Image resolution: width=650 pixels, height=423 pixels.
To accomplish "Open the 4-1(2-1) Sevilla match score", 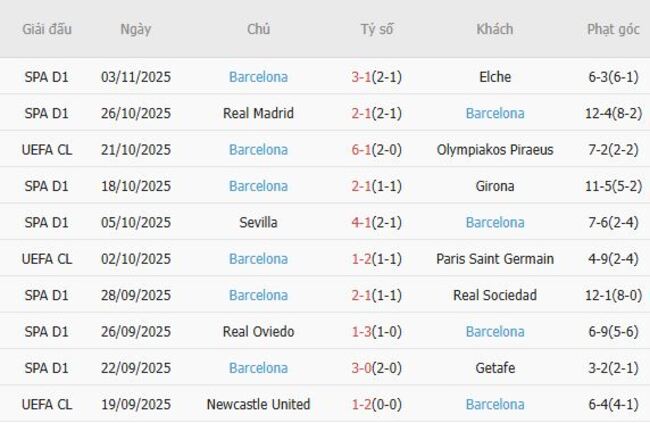I will [x=377, y=222].
